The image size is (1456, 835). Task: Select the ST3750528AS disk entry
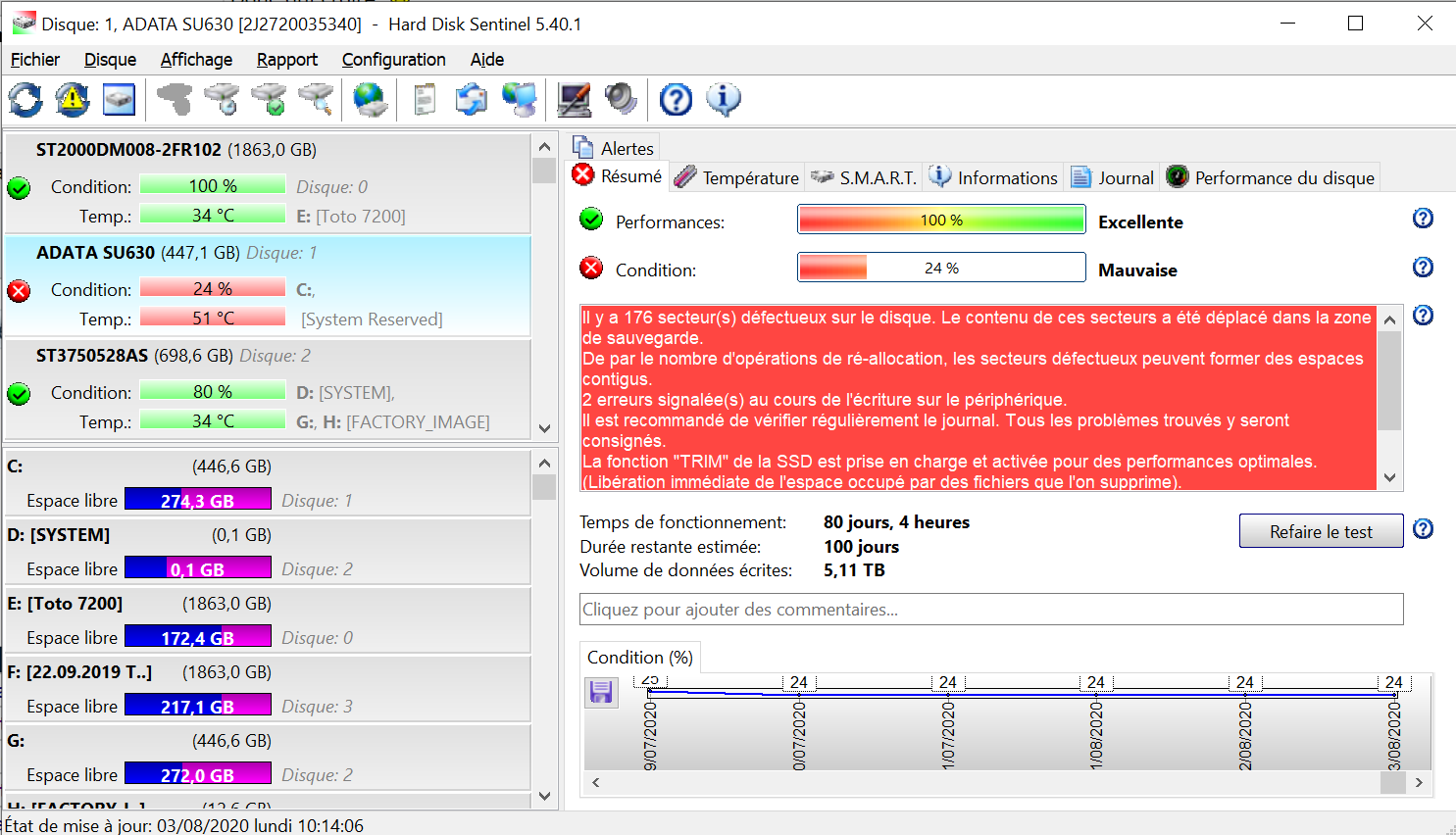[268, 389]
